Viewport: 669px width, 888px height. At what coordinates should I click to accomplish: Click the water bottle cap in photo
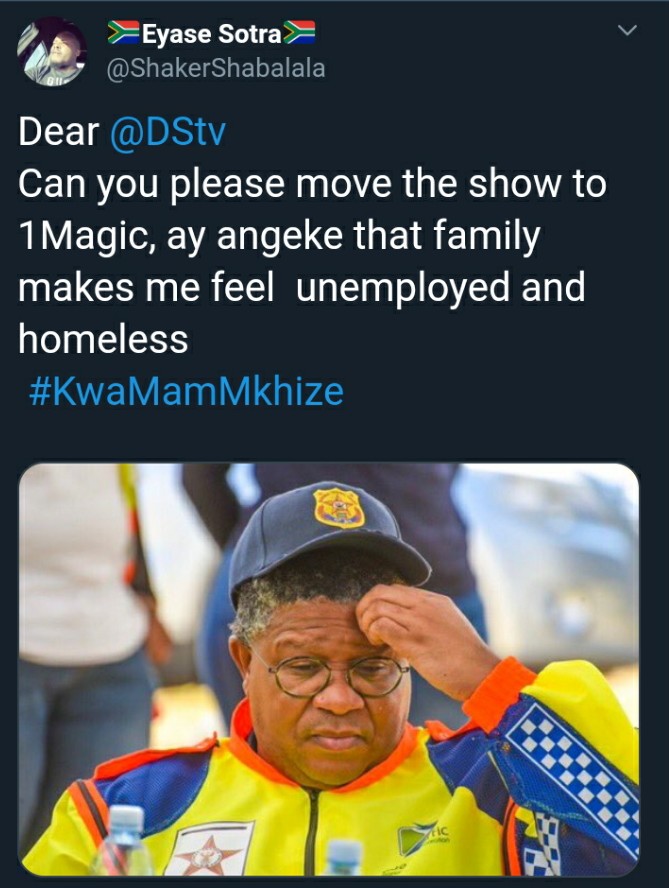(126, 818)
